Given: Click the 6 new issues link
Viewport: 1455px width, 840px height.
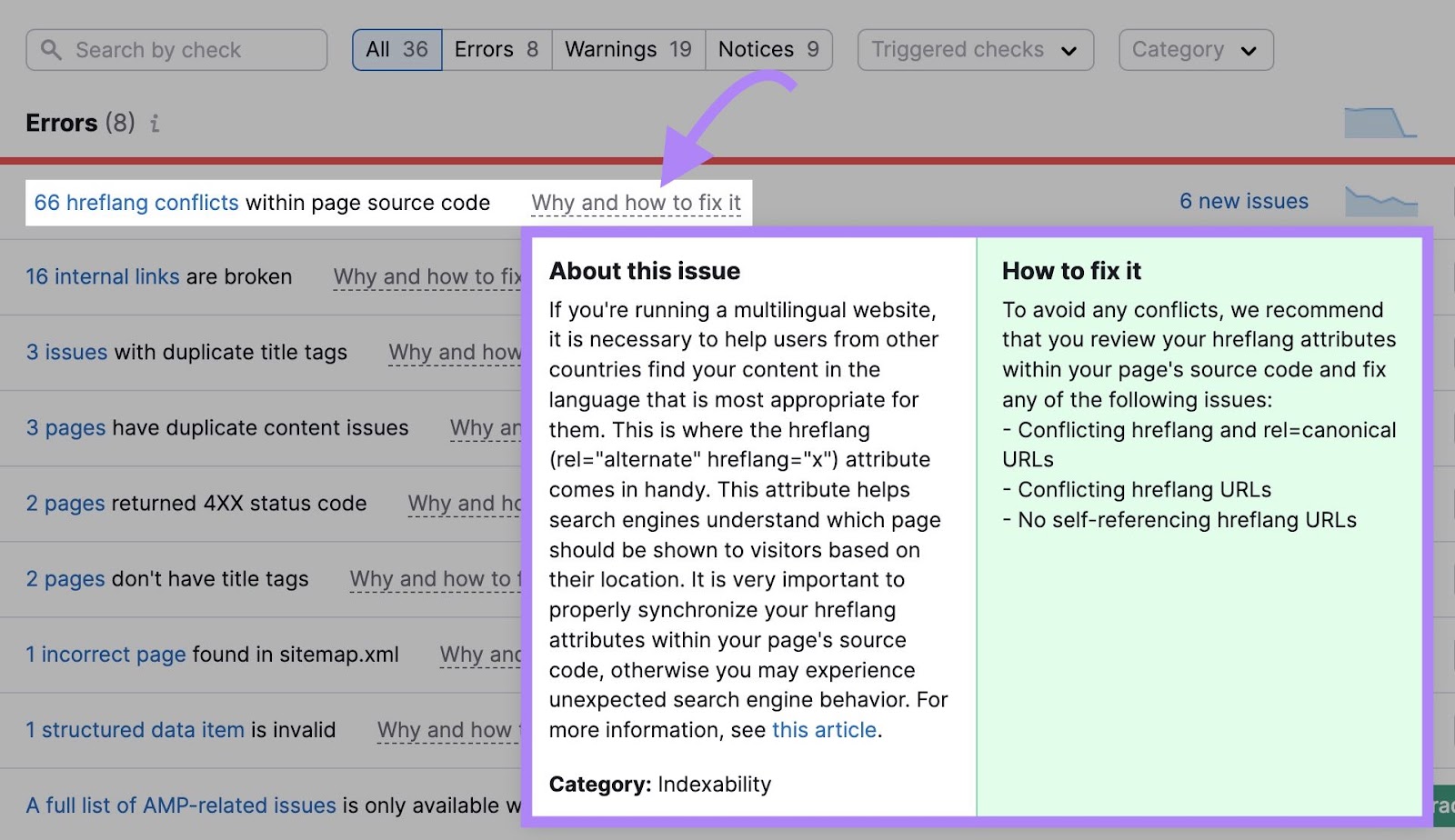Looking at the screenshot, I should (1243, 201).
